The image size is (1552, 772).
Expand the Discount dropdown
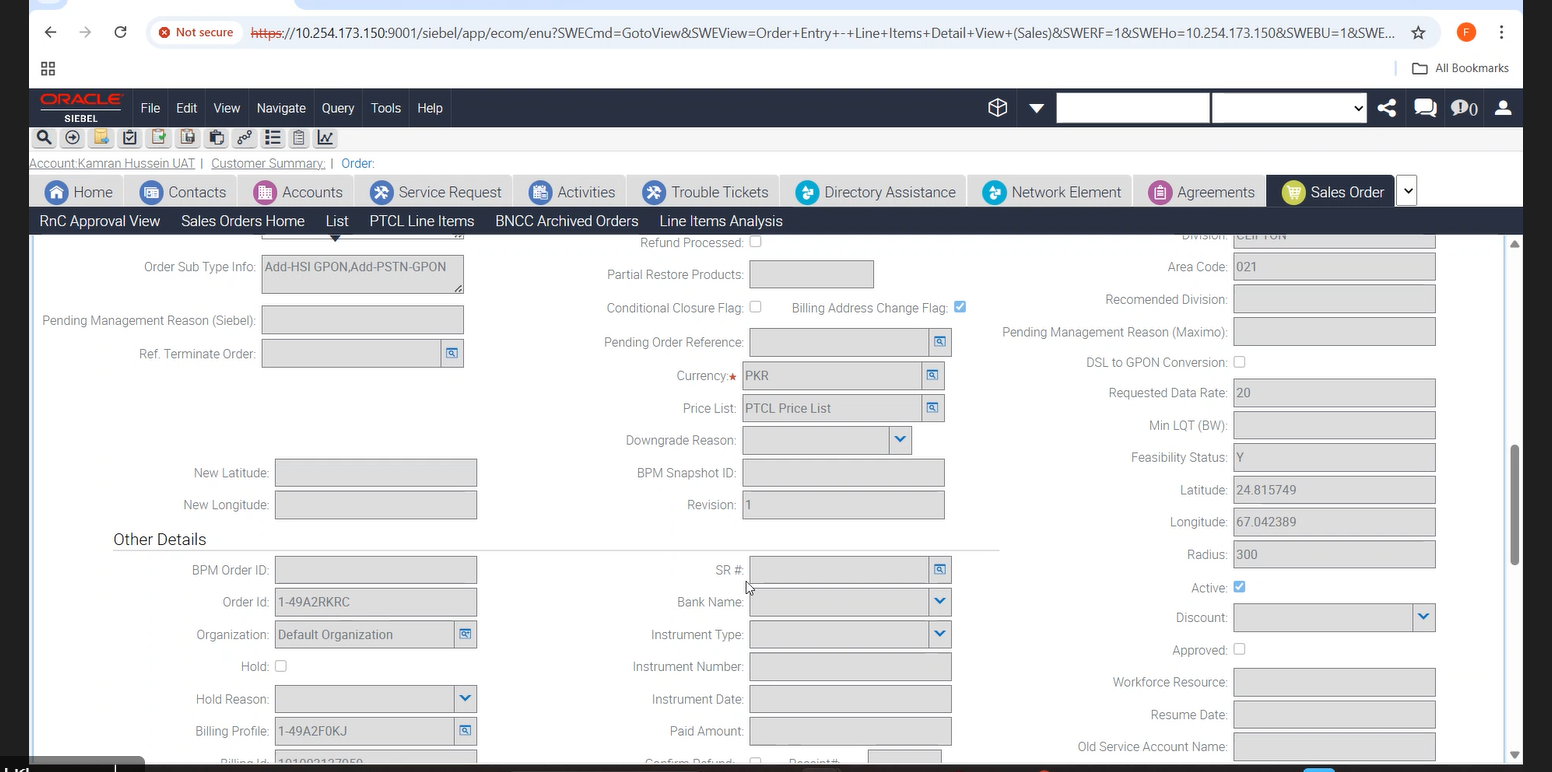[1423, 618]
